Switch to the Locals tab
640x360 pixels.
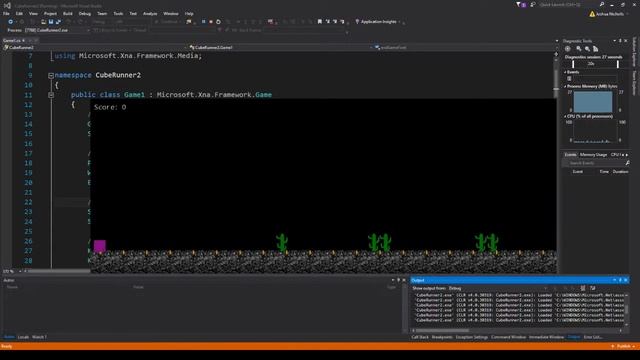(x=23, y=337)
